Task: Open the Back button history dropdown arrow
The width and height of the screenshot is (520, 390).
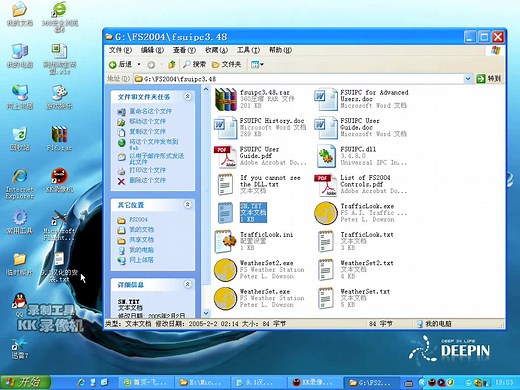Action: [139, 65]
